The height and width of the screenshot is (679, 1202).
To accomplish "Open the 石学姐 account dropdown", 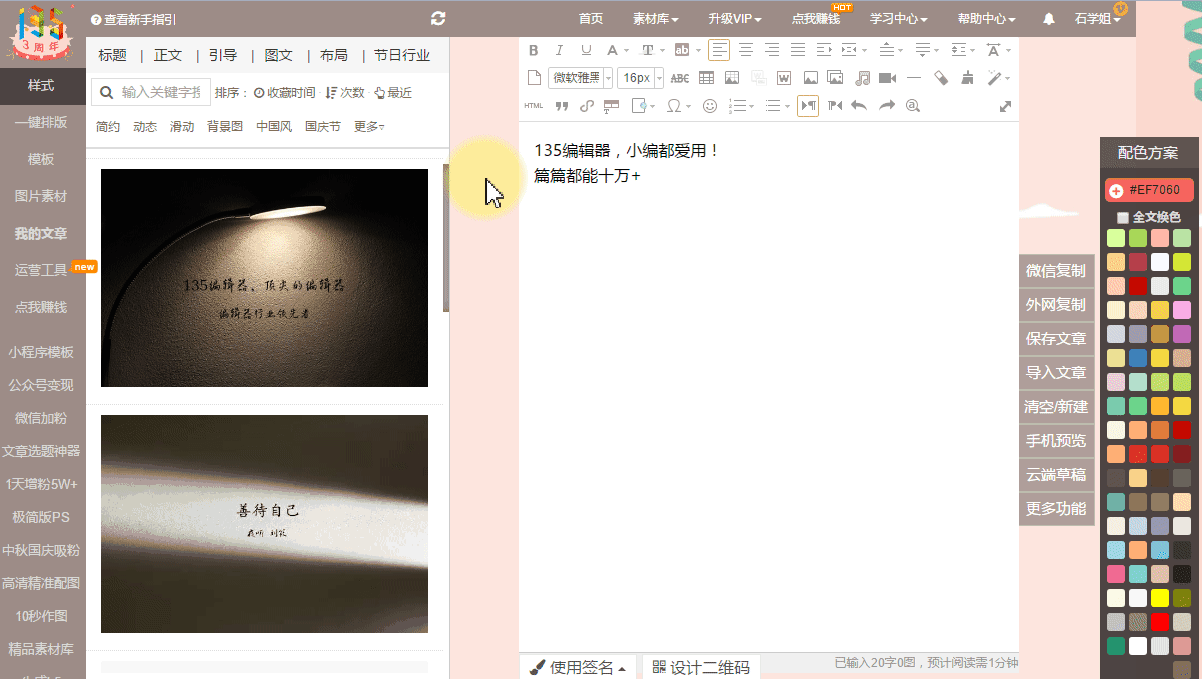I will [1098, 19].
